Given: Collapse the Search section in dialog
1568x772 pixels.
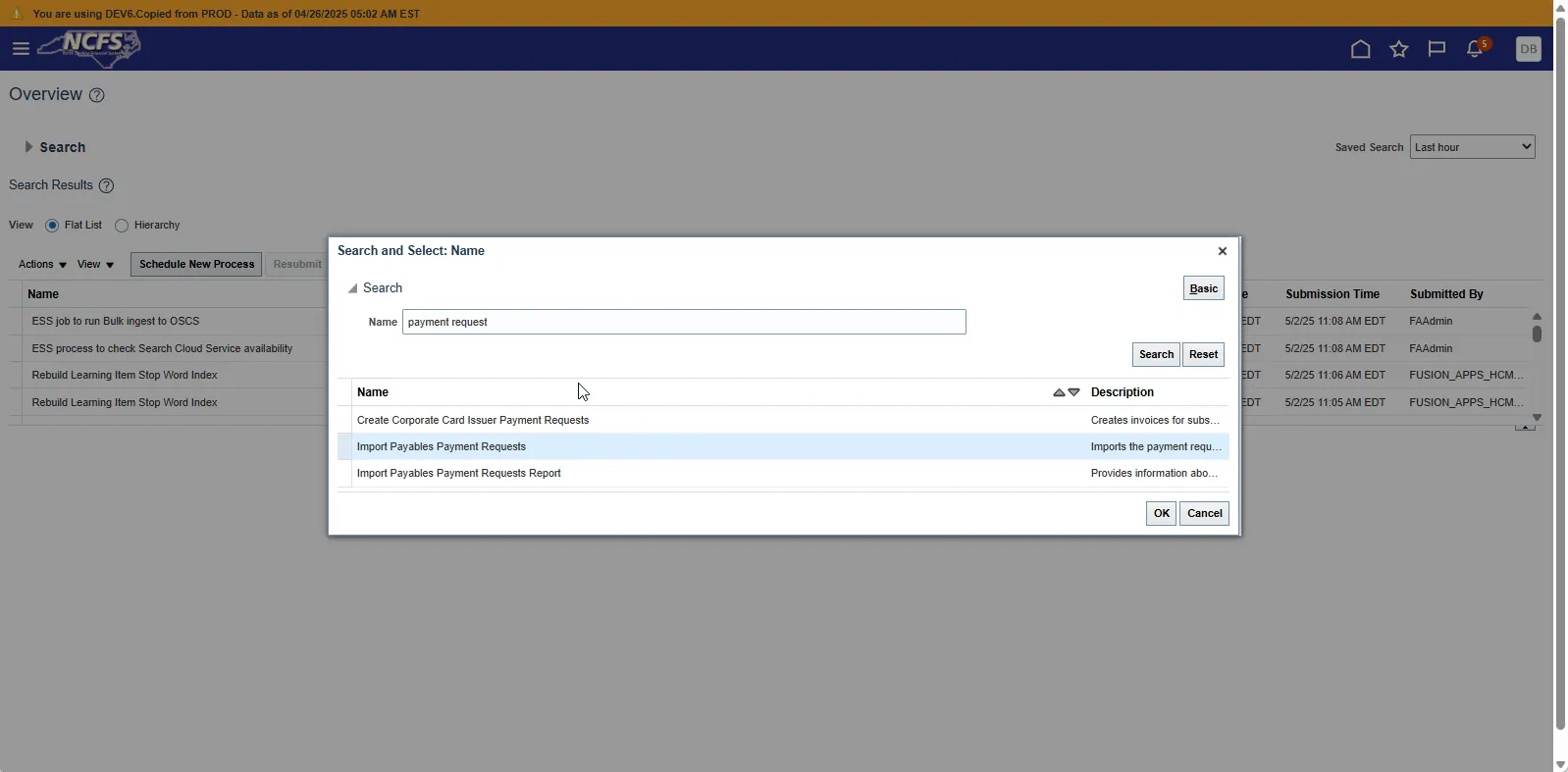Looking at the screenshot, I should (x=352, y=288).
